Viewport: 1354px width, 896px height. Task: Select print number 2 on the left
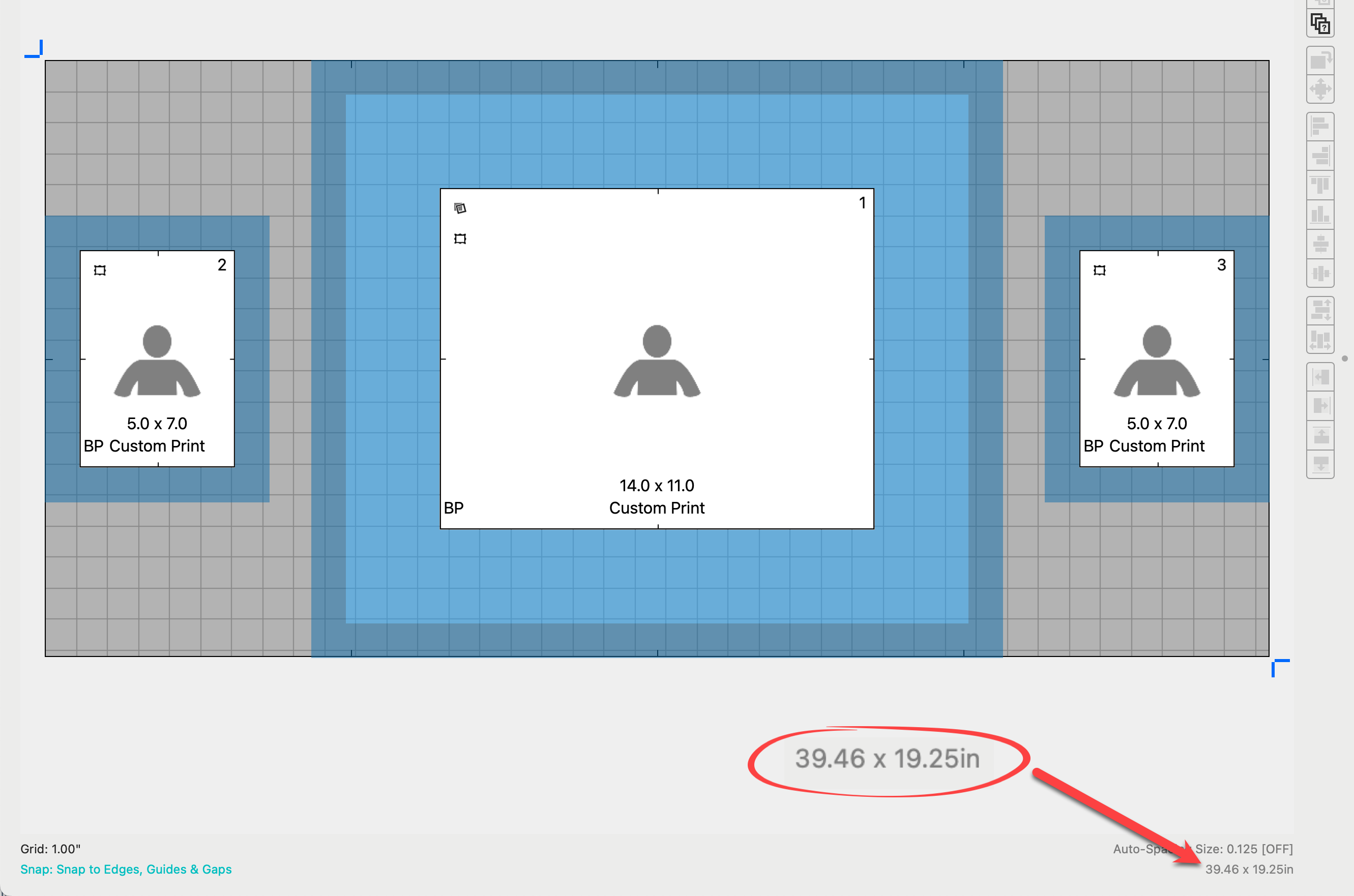(157, 359)
